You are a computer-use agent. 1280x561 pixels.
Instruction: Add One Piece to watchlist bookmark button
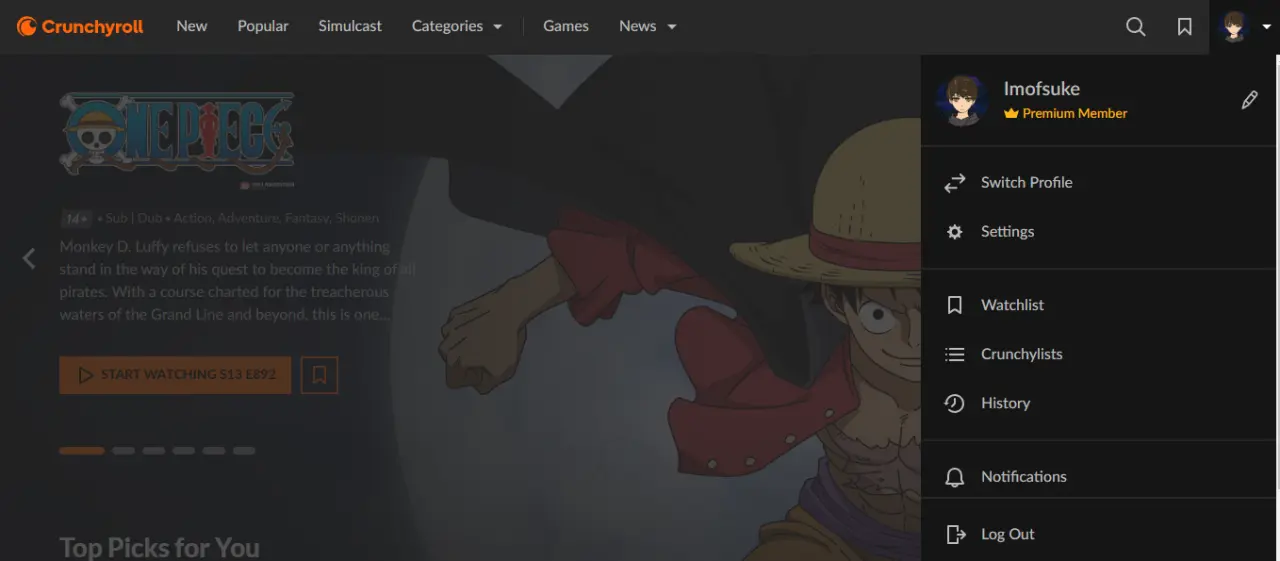320,375
